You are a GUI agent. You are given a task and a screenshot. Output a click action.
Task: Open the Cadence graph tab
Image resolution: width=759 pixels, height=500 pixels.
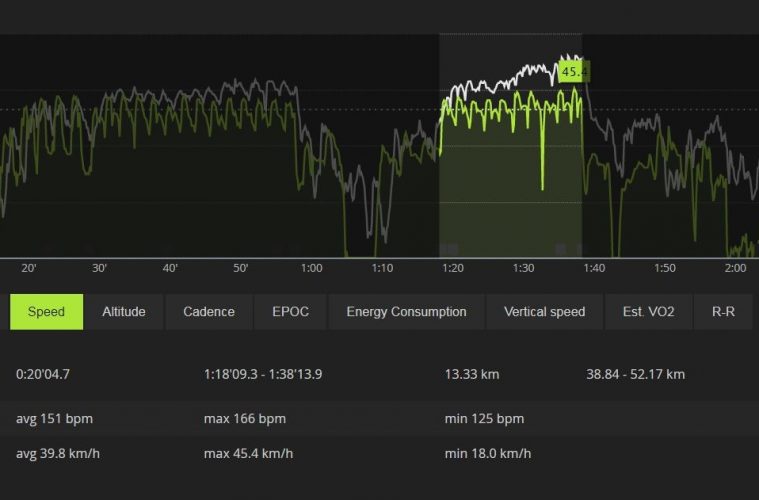coord(209,312)
